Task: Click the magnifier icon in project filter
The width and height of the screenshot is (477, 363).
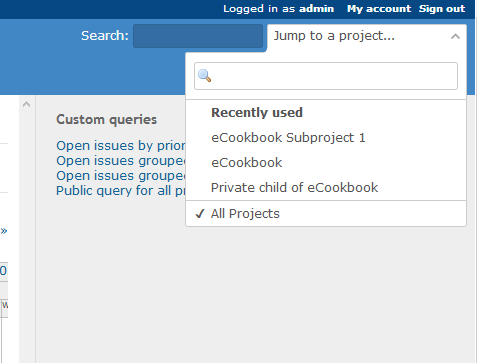Action: 204,76
